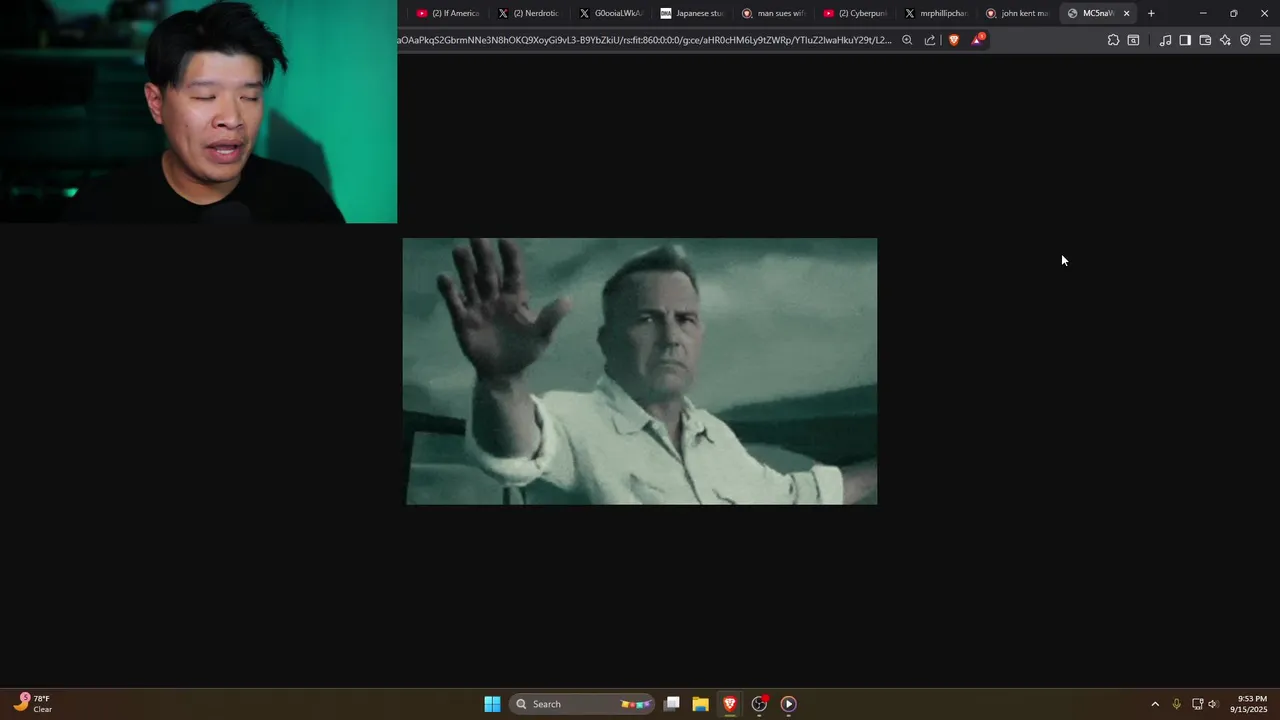Open the browser hamburger menu
This screenshot has width=1280, height=720.
[1265, 40]
